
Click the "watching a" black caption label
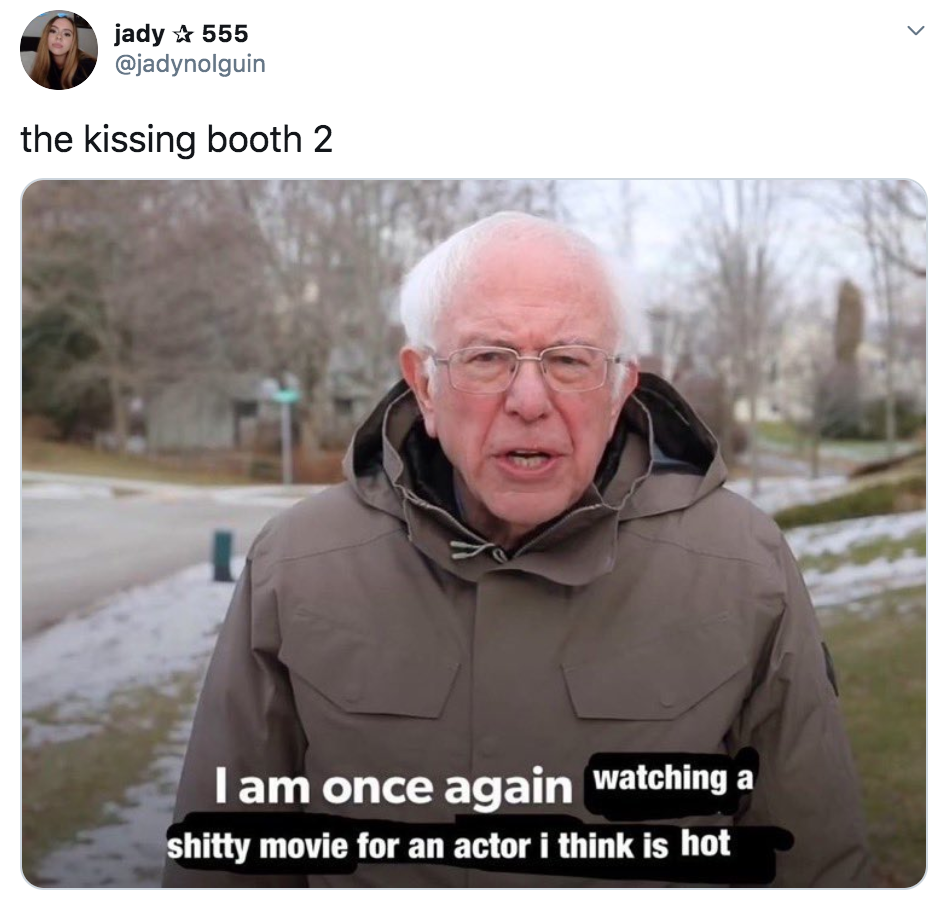(x=673, y=779)
